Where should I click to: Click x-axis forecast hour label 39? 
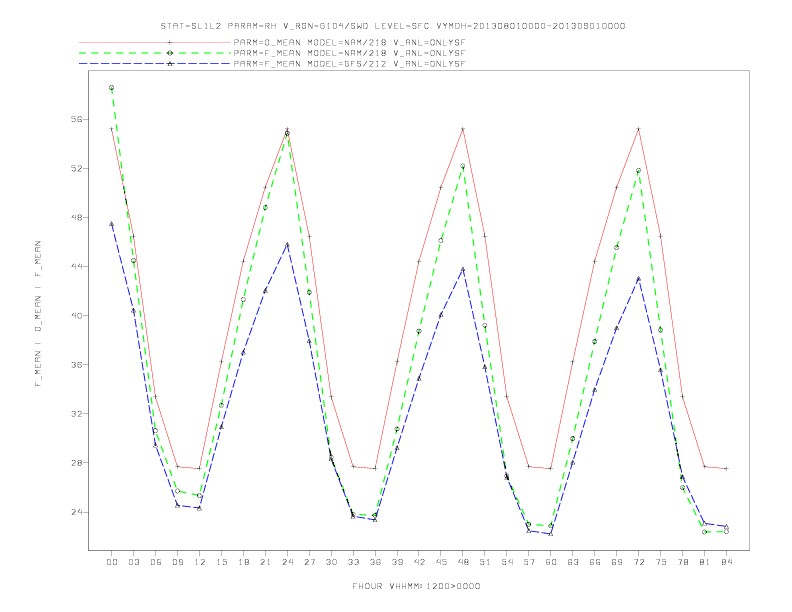397,562
